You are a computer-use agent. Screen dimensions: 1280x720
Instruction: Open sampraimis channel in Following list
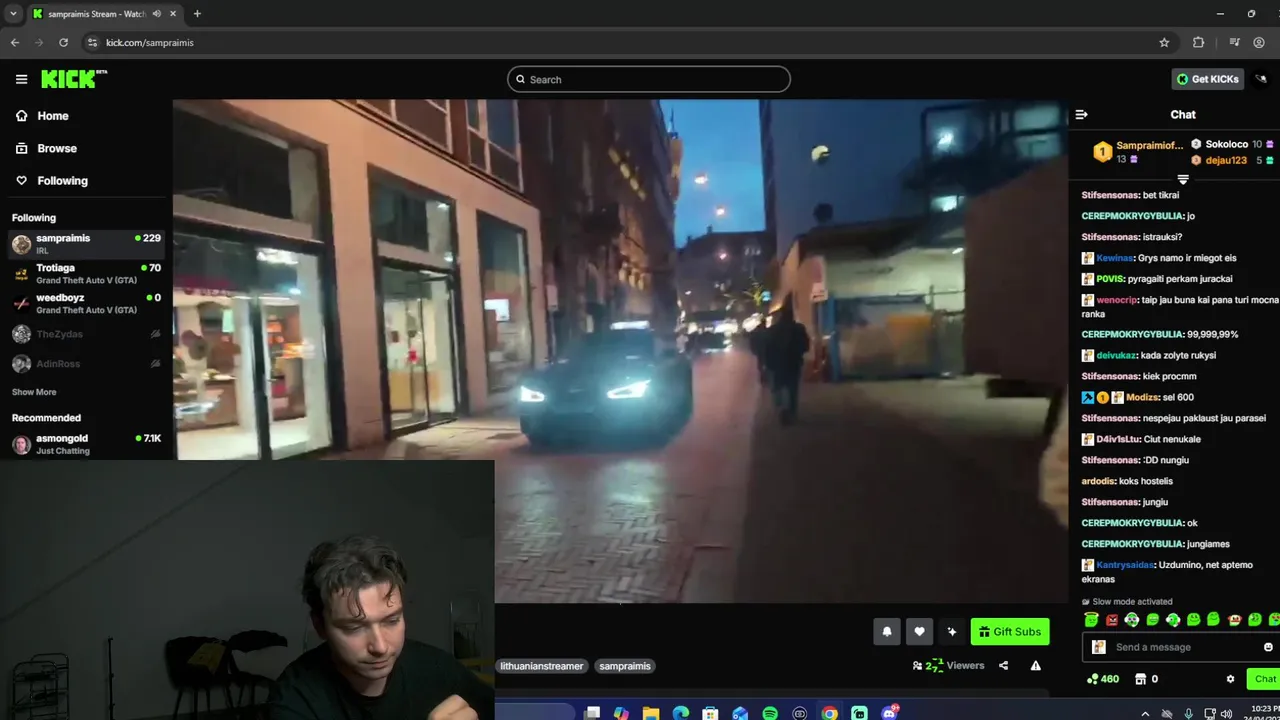tap(86, 243)
